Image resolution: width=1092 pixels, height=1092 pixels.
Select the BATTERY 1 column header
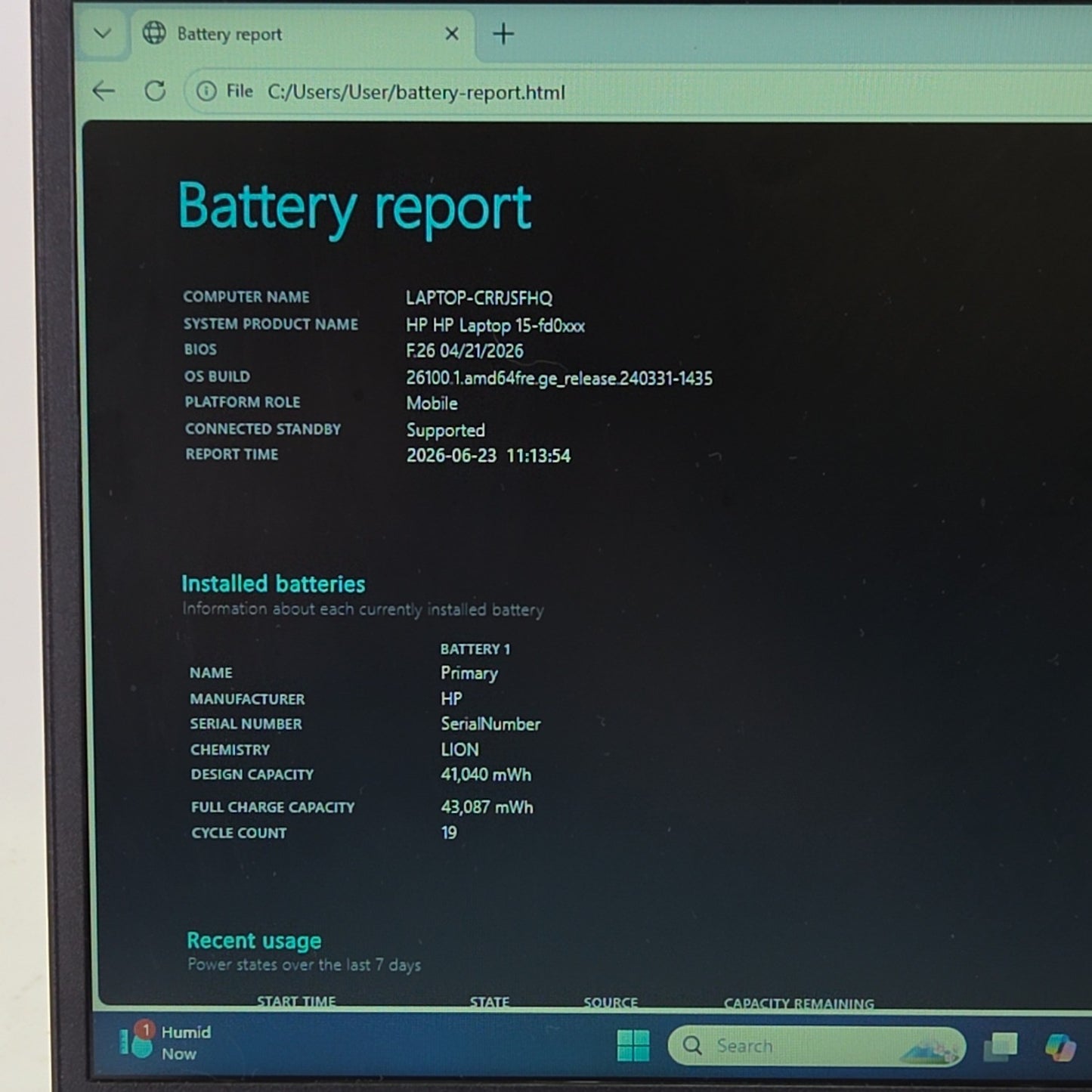(x=475, y=649)
